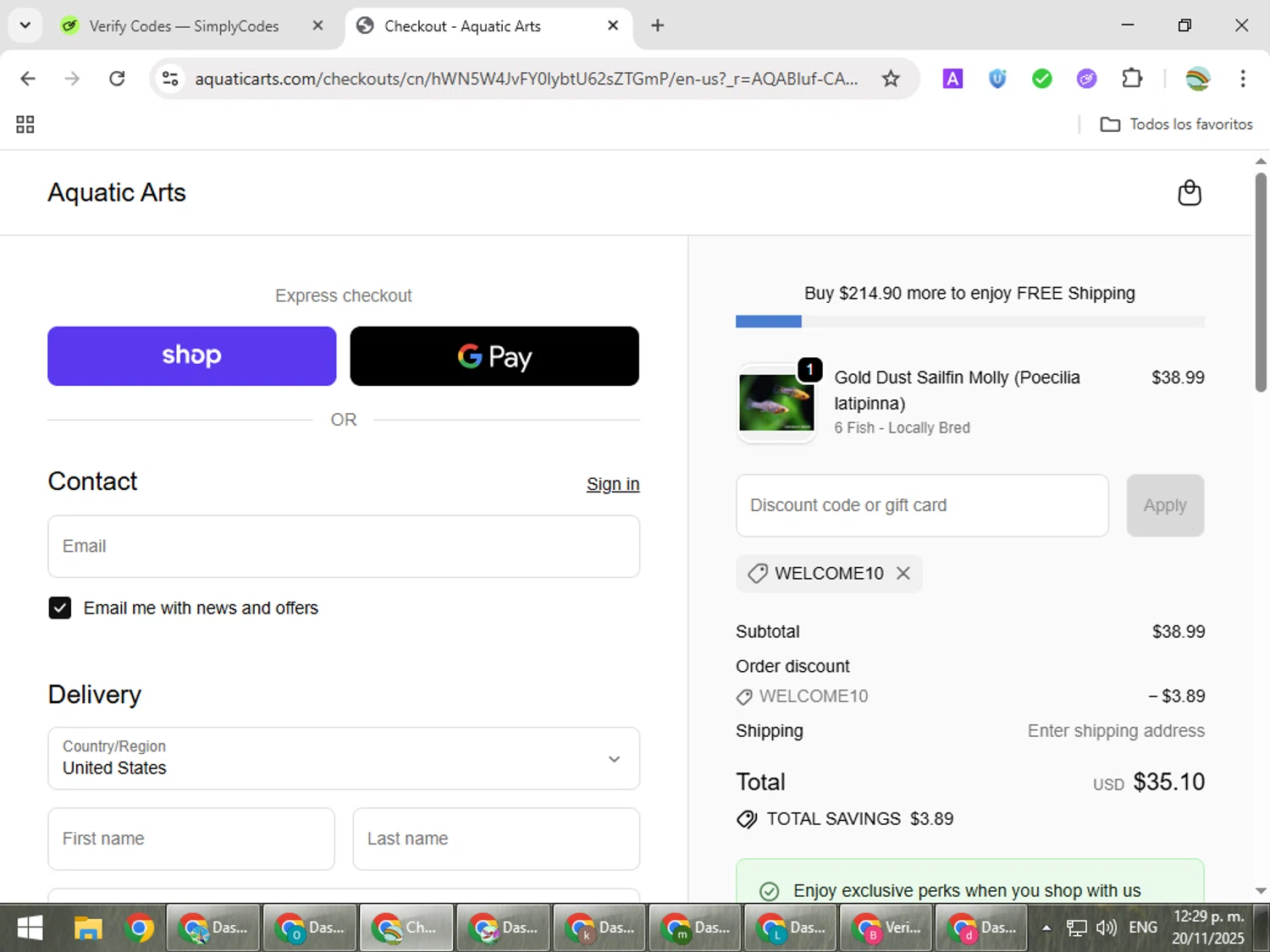1270x952 pixels.
Task: Click the free shipping progress bar
Action: (969, 322)
